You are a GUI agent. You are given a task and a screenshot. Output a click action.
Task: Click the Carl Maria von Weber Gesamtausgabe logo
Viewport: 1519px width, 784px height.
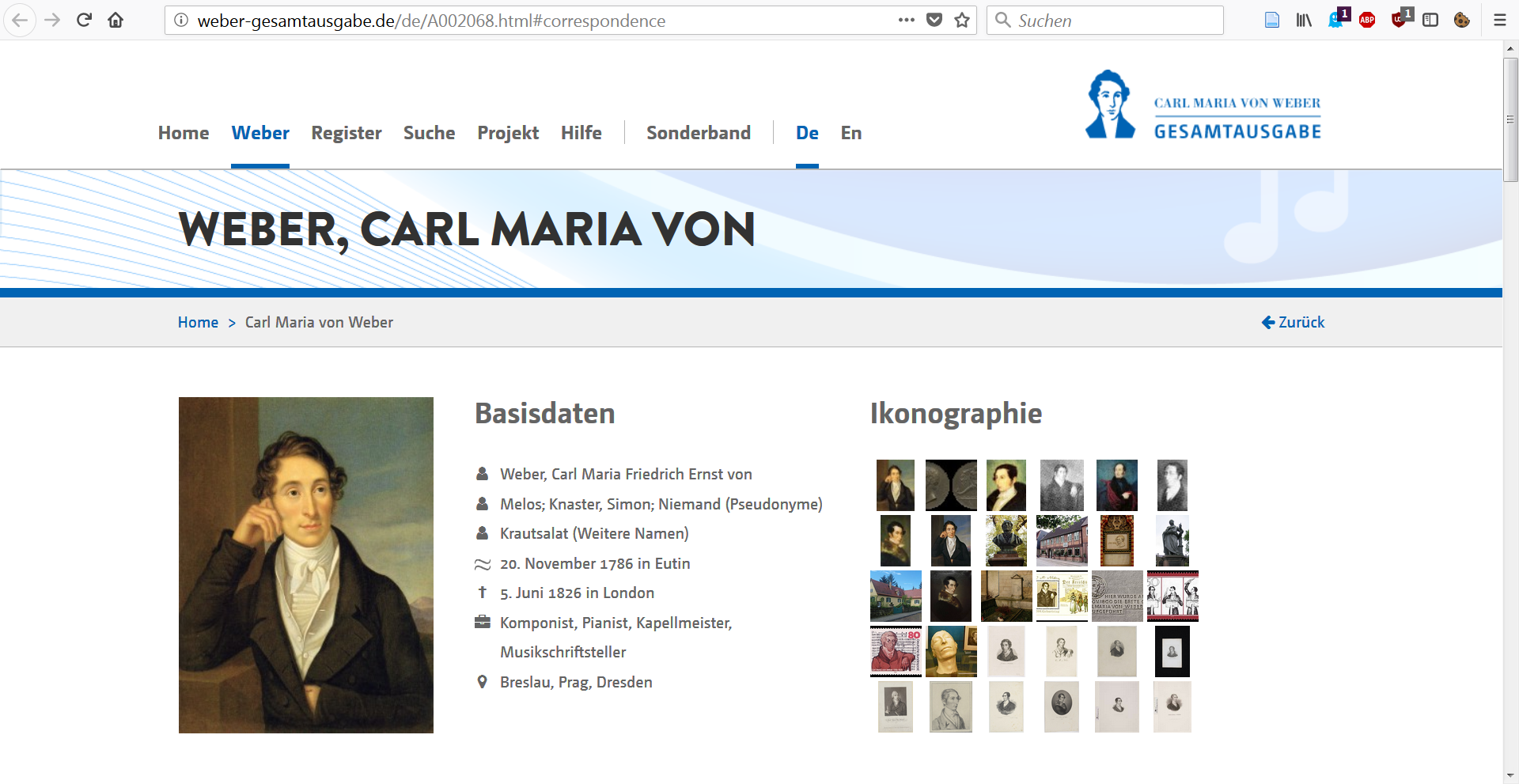point(1203,105)
